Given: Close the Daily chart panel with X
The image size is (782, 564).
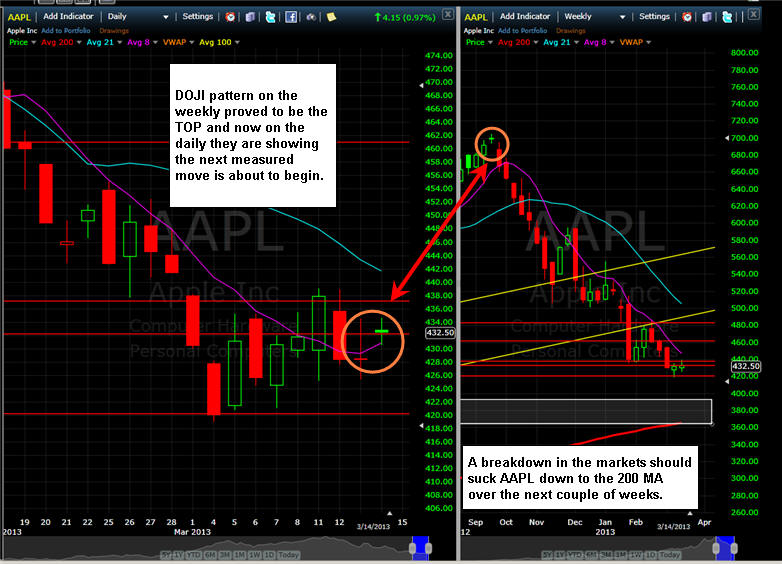Looking at the screenshot, I should point(448,14).
